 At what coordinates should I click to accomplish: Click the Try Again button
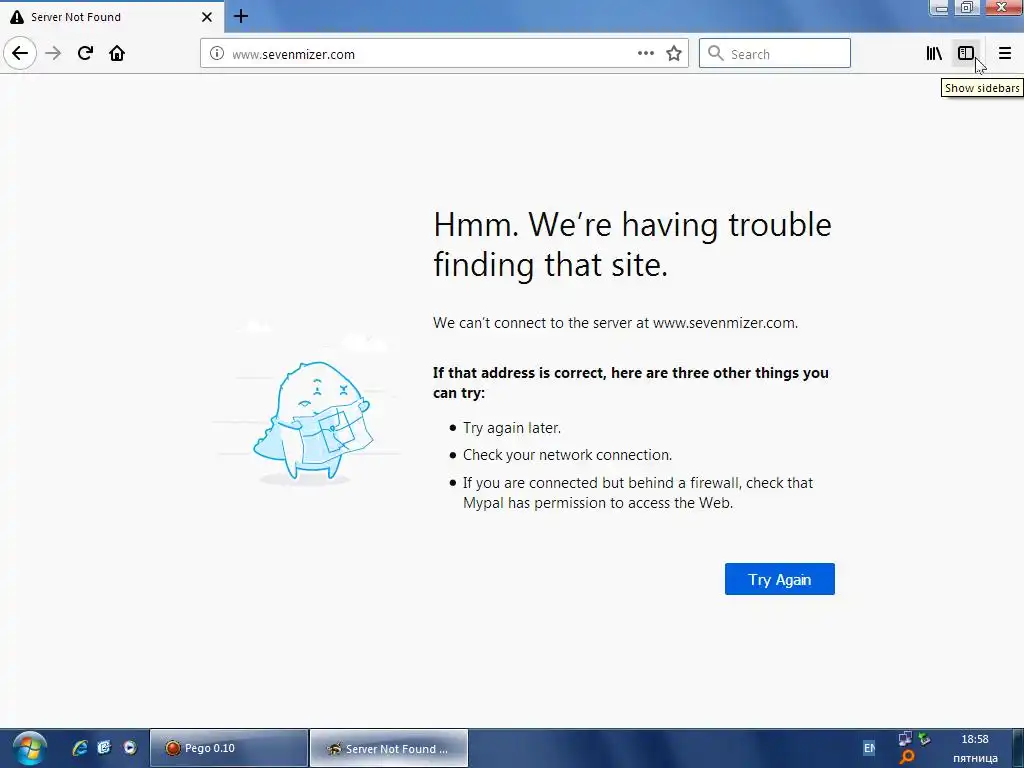[x=779, y=579]
